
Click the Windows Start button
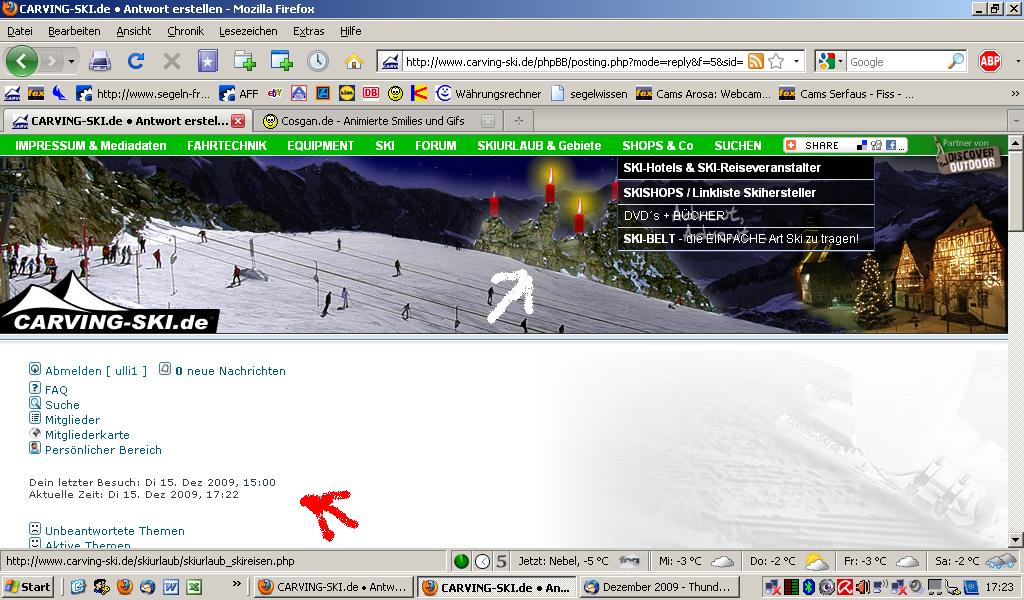(28, 587)
